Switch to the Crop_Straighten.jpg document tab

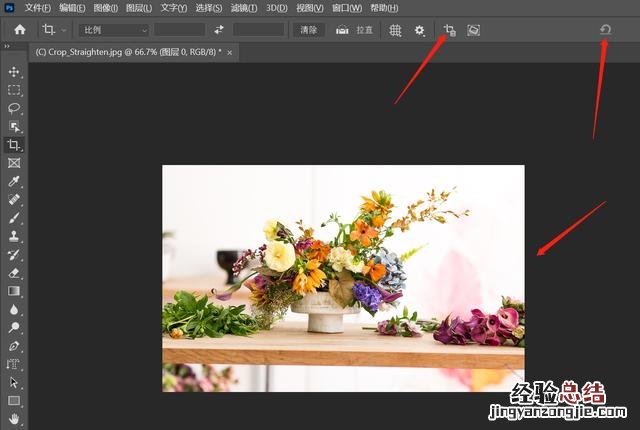(x=127, y=51)
